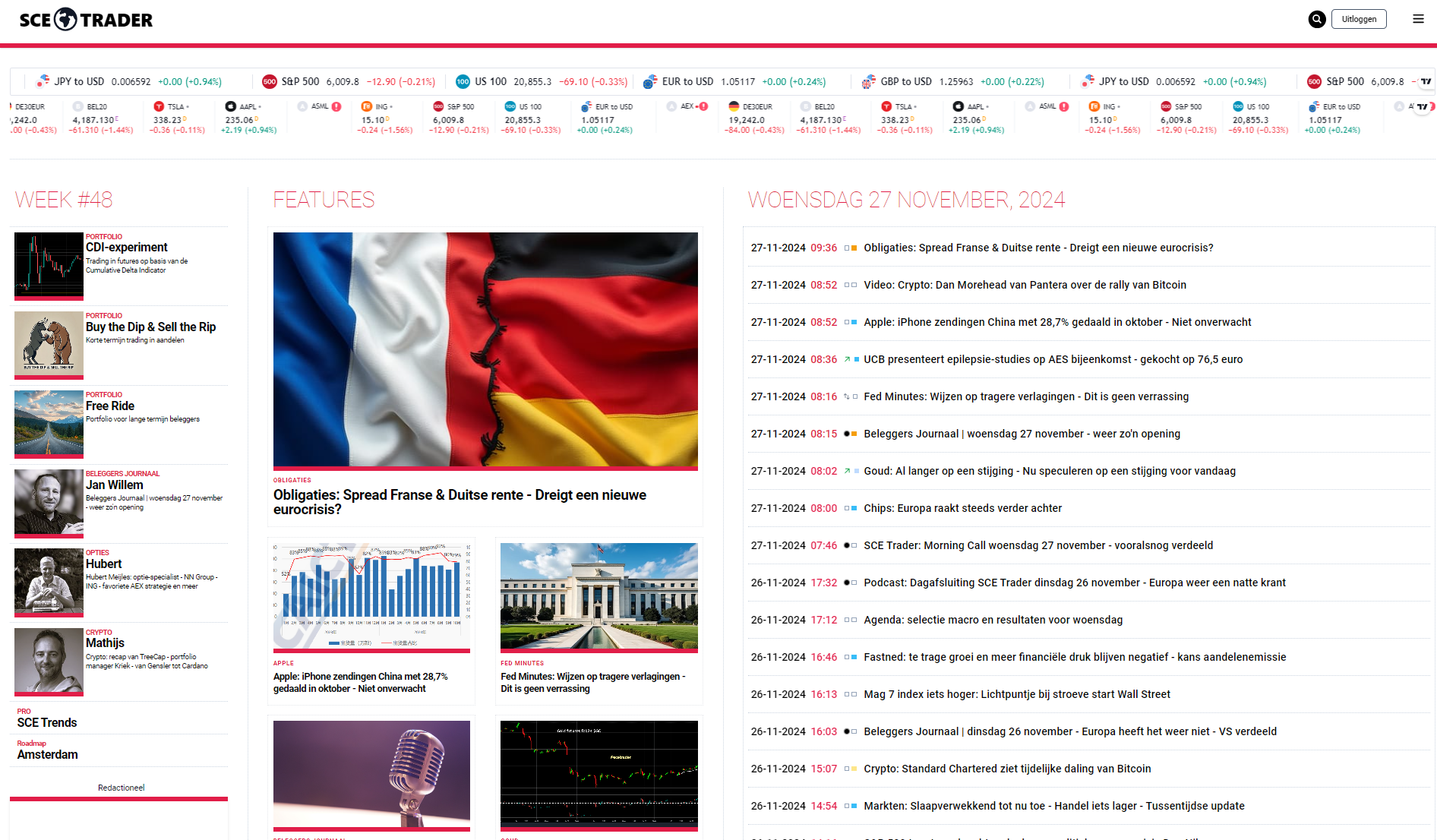The height and width of the screenshot is (840, 1437).
Task: Click the OBLIGATIES category label
Action: [292, 480]
